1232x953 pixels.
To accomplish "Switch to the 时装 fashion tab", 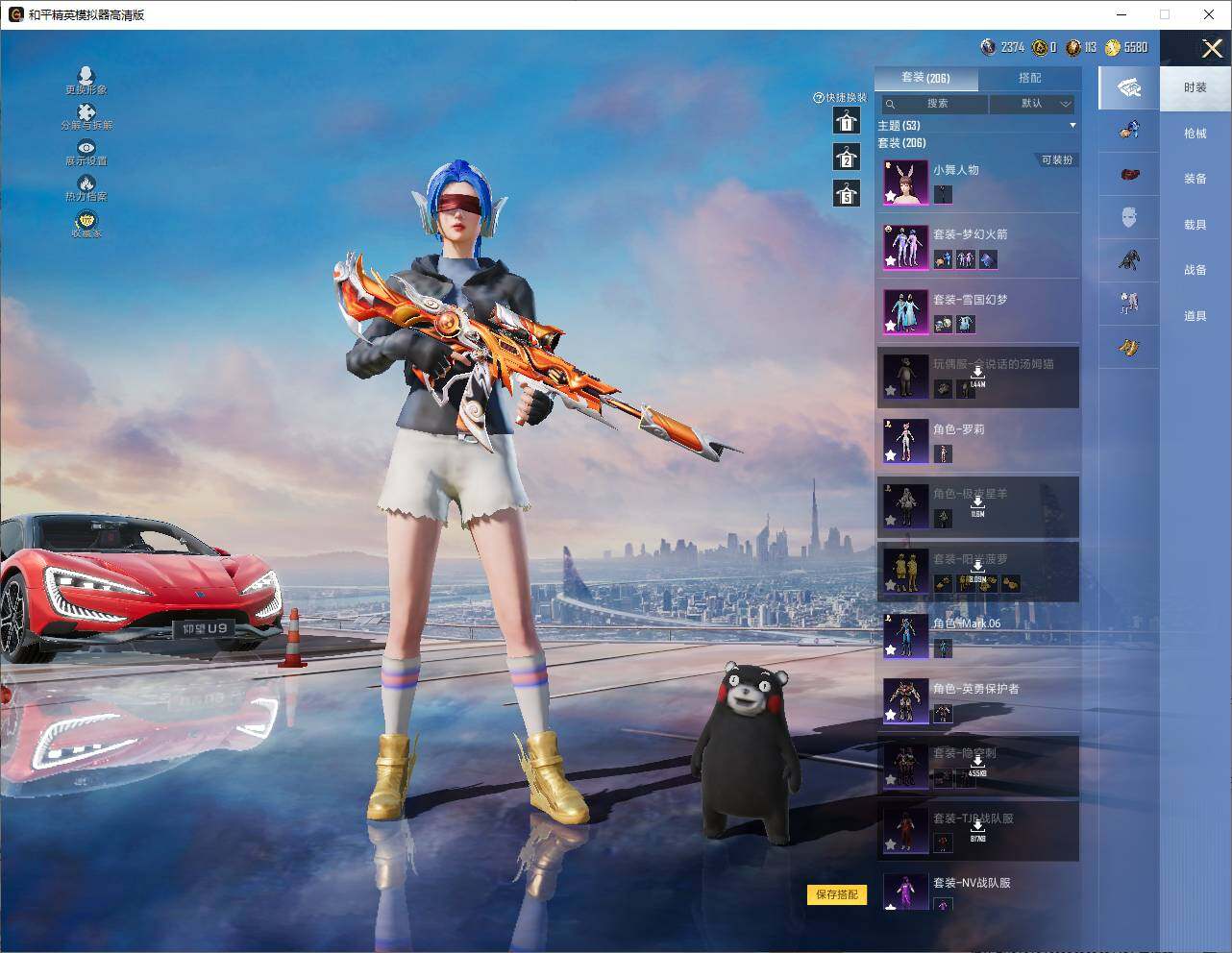I will (x=1195, y=87).
